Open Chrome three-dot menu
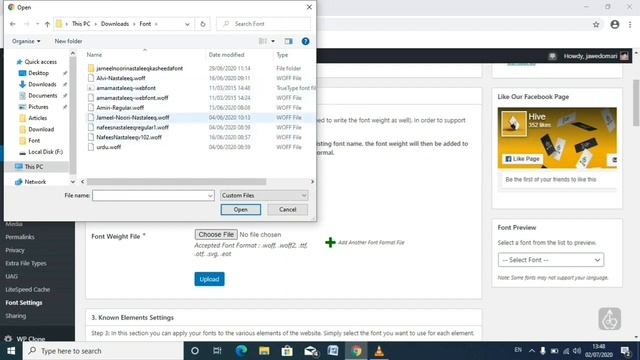The width and height of the screenshot is (640, 360). click(x=630, y=24)
